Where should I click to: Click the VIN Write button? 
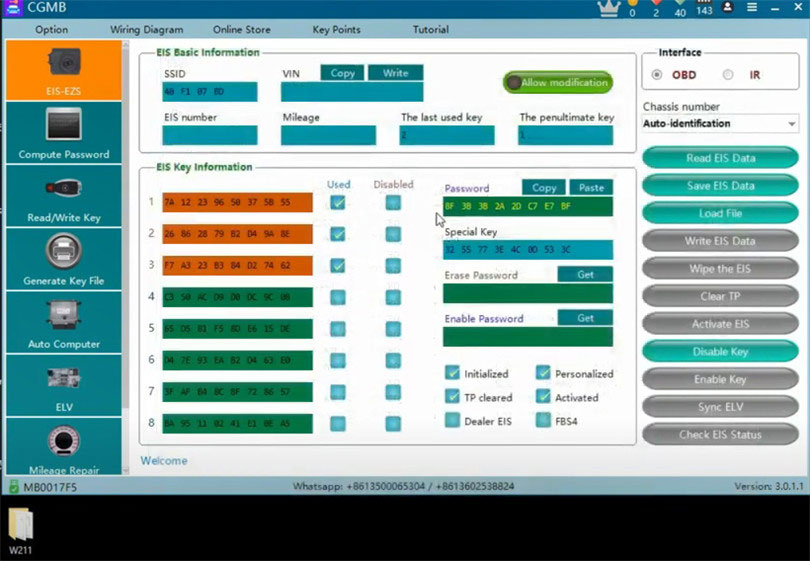click(396, 73)
